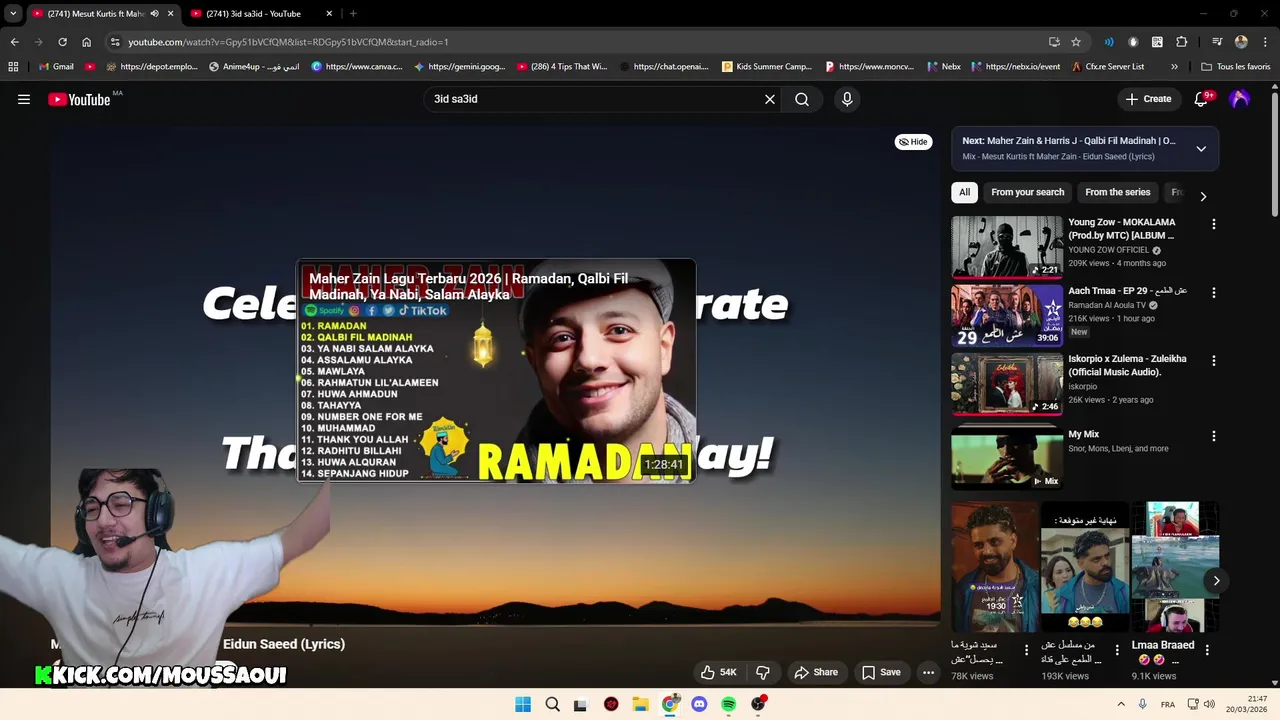
Task: Open options for Iskorpio x Zulema video
Action: 1214,360
